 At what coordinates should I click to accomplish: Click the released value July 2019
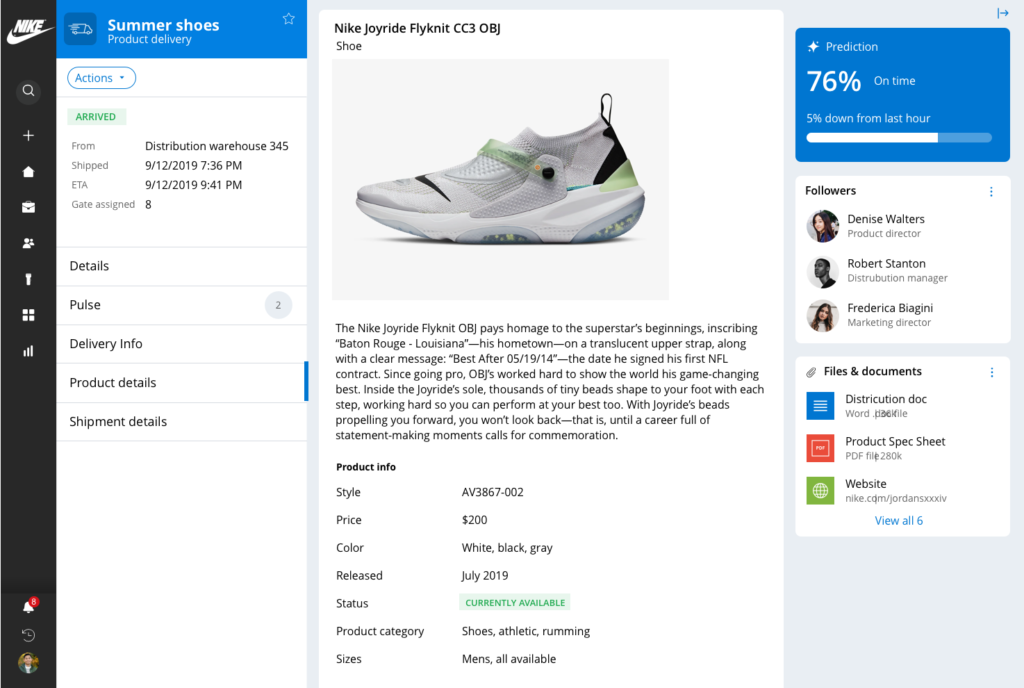485,575
